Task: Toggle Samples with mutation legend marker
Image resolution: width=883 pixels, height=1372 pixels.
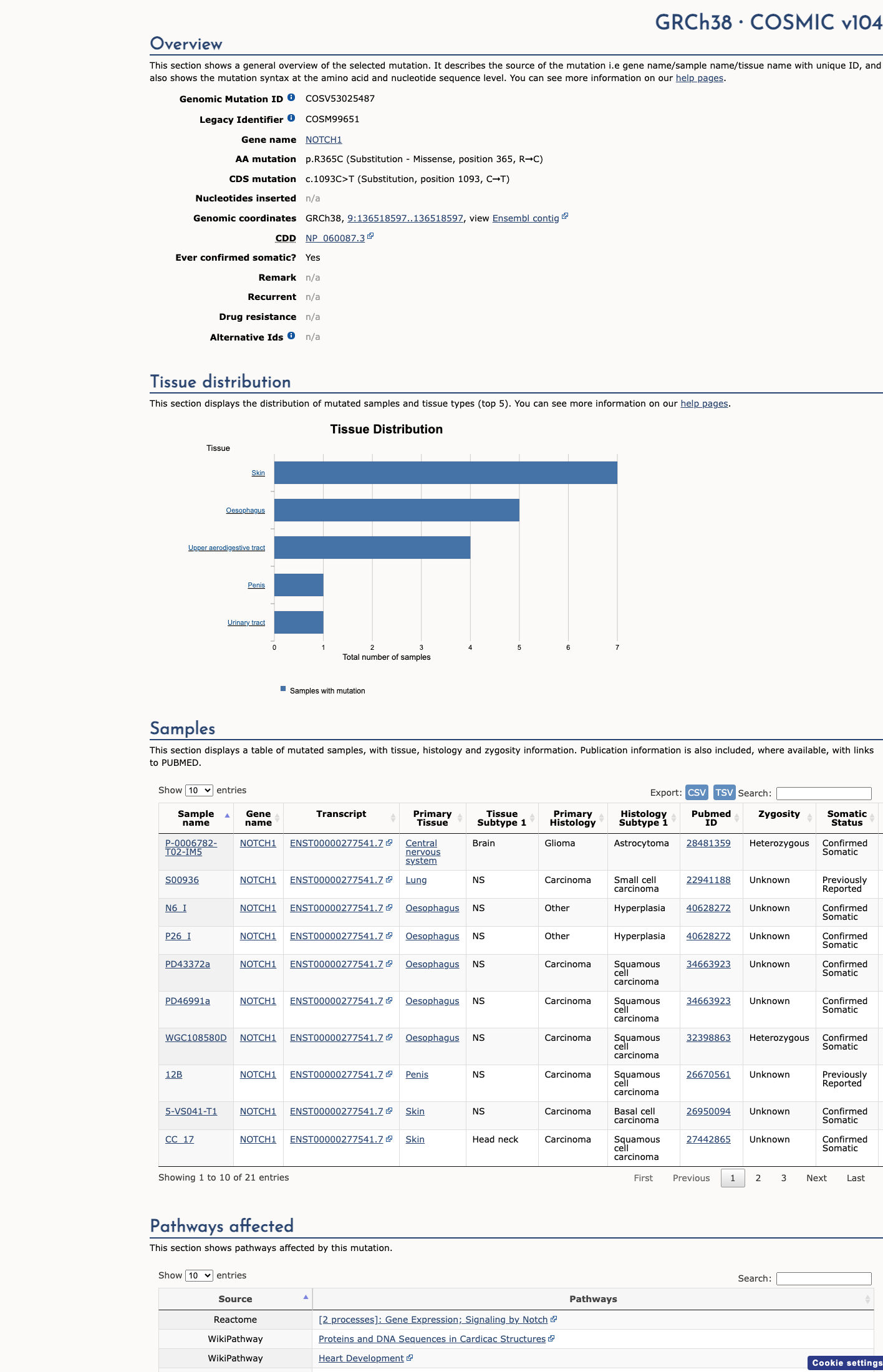Action: 283,689
